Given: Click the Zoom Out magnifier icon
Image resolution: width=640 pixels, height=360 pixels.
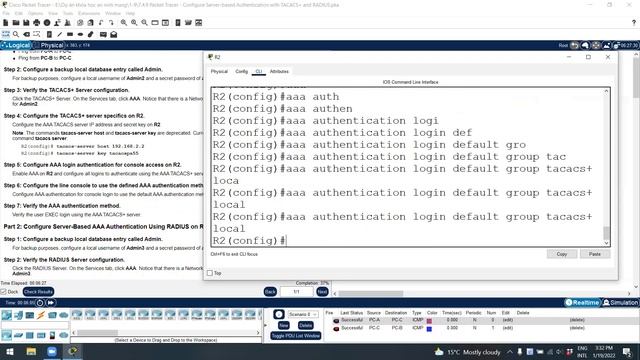Looking at the screenshot, I should (x=144, y=23).
